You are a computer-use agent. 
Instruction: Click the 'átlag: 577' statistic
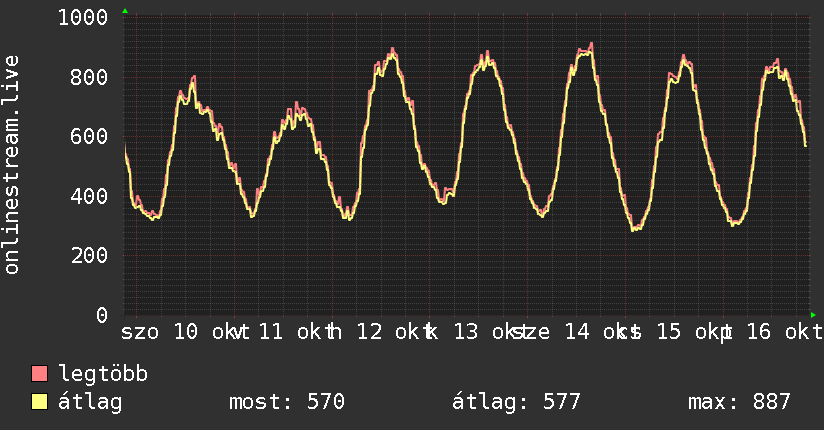[516, 402]
